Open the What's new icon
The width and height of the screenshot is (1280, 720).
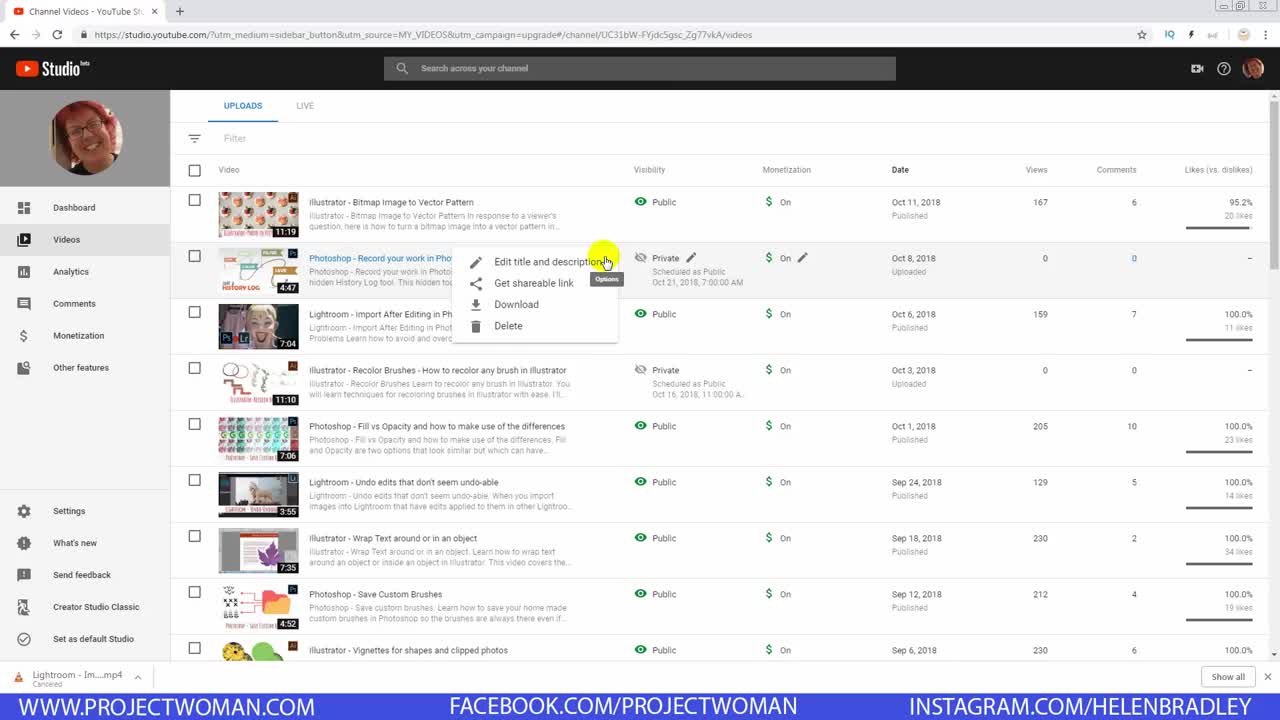(x=24, y=543)
